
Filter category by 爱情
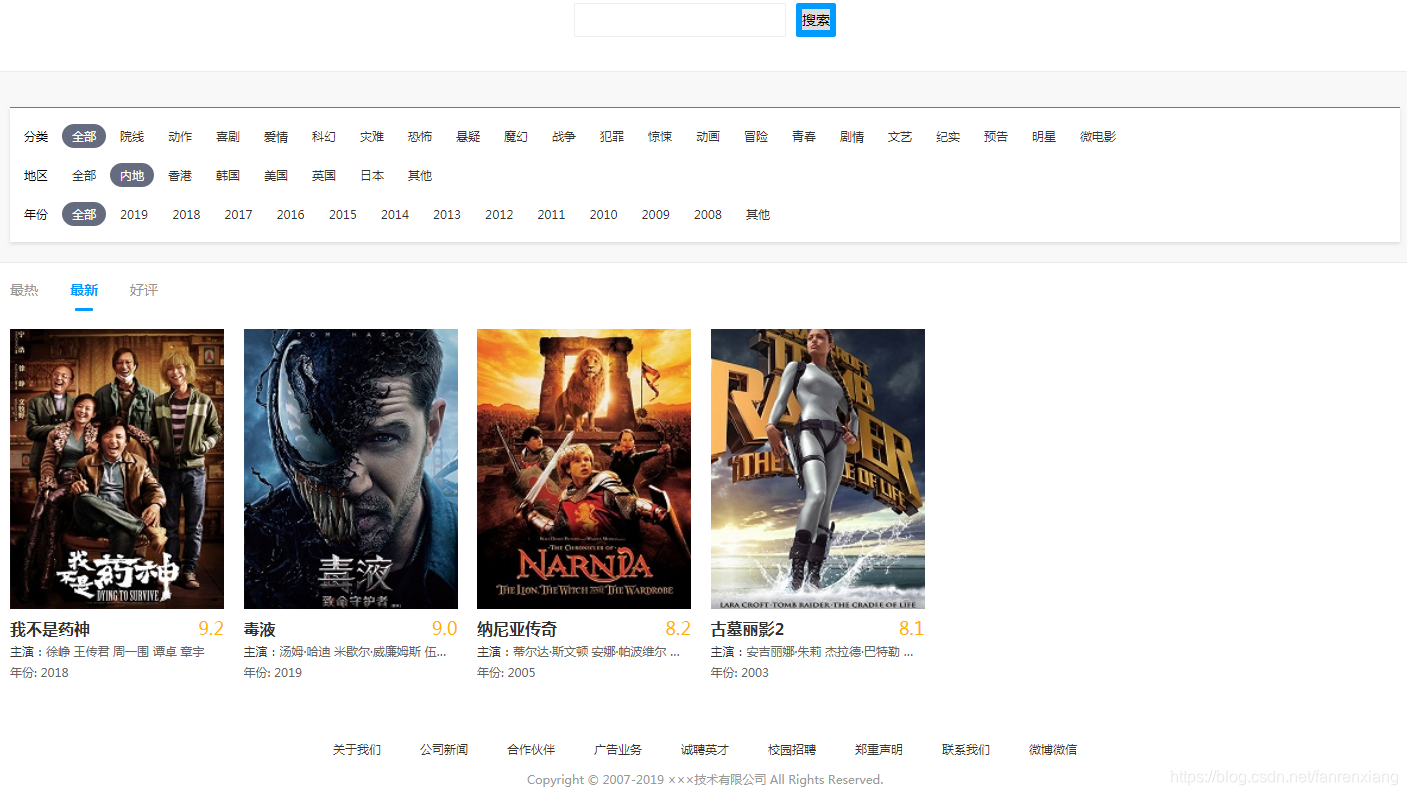(276, 136)
